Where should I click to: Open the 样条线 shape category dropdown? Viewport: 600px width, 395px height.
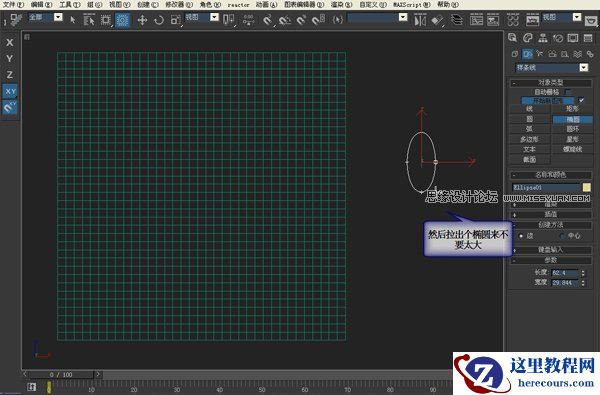tap(551, 68)
